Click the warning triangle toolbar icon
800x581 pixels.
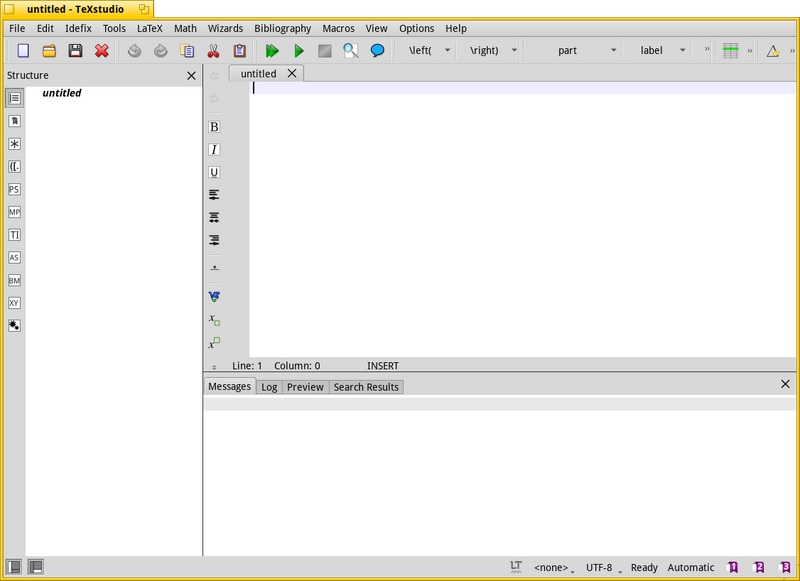[x=772, y=50]
